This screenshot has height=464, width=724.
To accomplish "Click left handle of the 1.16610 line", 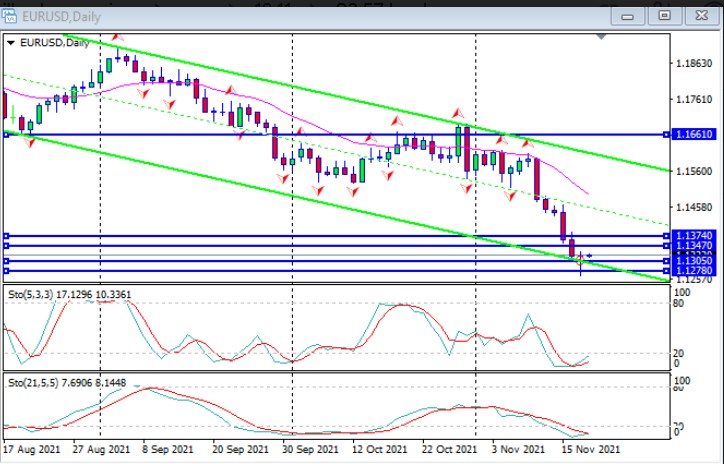I will (x=6, y=134).
